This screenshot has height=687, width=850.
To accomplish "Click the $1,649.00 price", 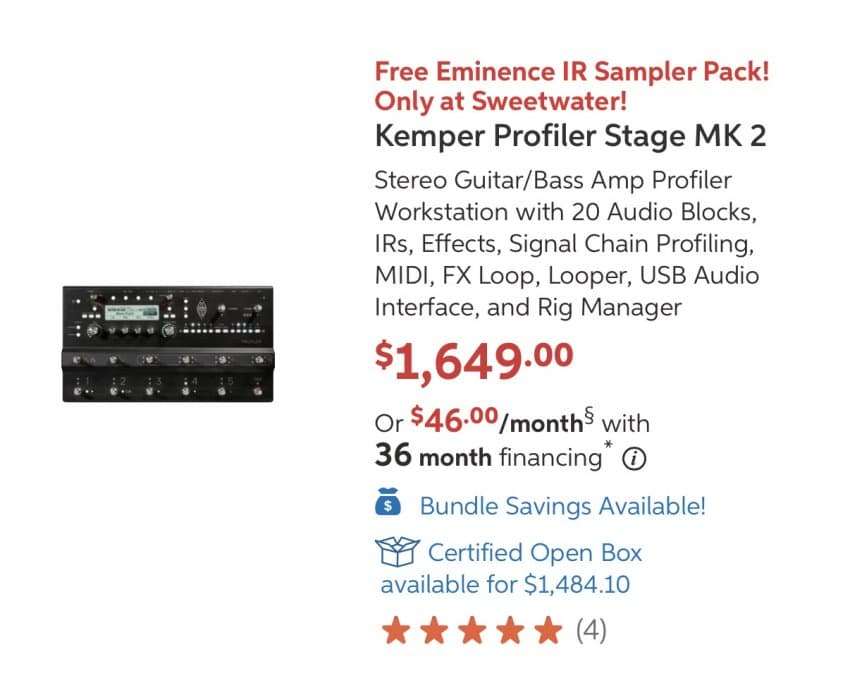I will 474,360.
